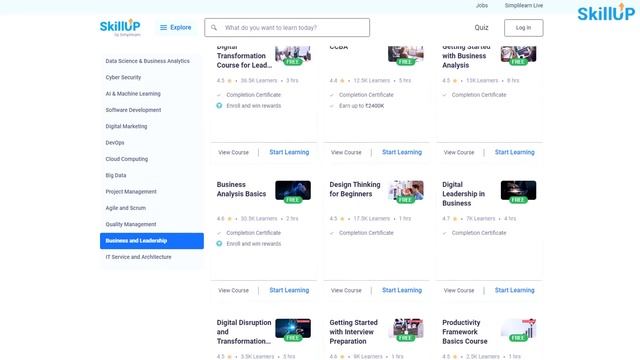Select Project Management category
This screenshot has height=360, width=640.
click(x=131, y=191)
